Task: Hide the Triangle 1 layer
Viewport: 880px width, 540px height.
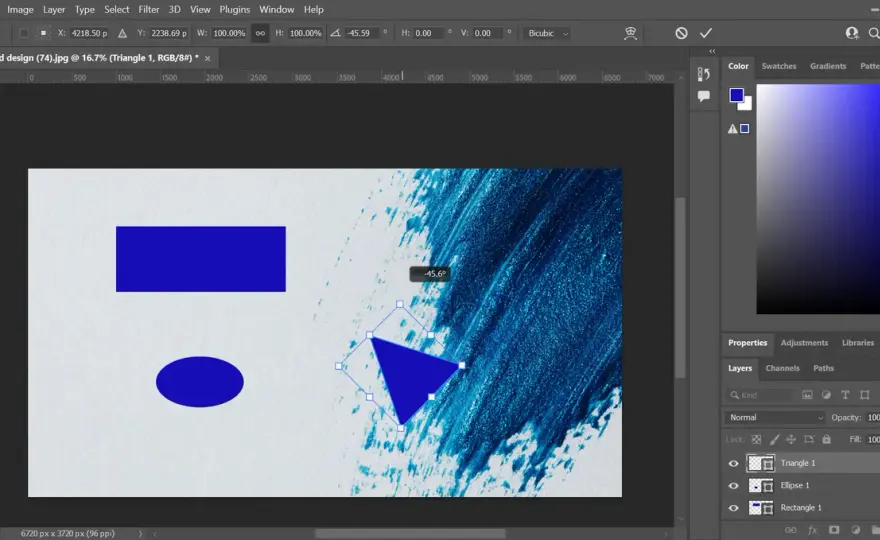Action: (x=733, y=464)
